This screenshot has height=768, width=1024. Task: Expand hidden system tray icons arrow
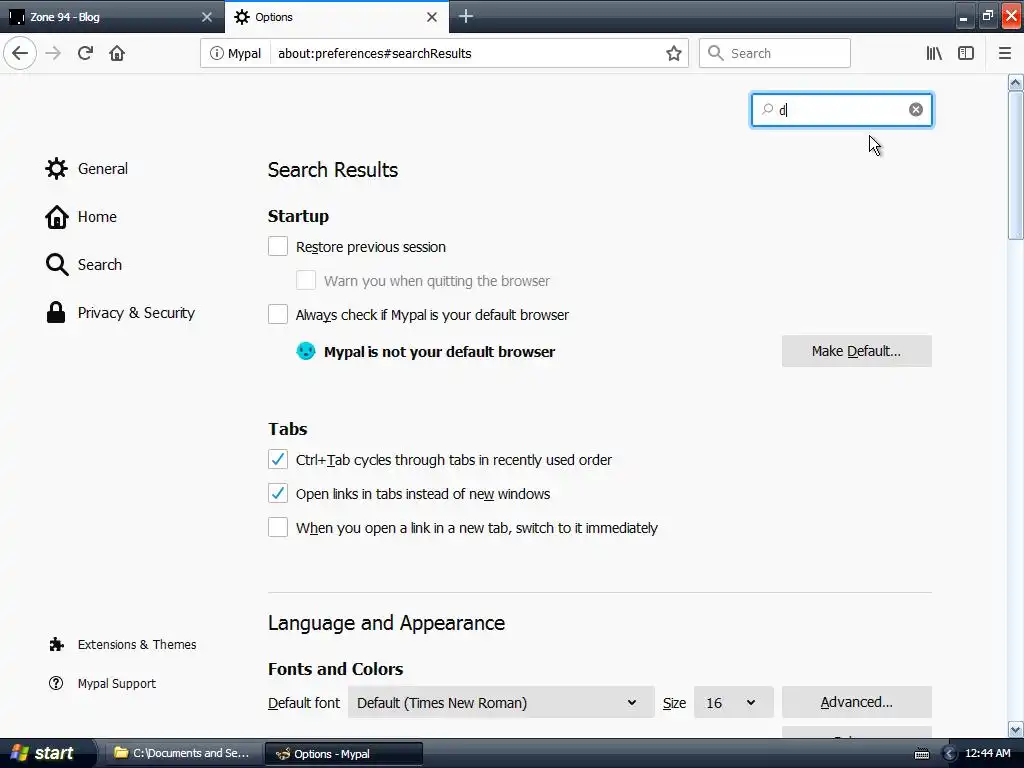(x=949, y=754)
